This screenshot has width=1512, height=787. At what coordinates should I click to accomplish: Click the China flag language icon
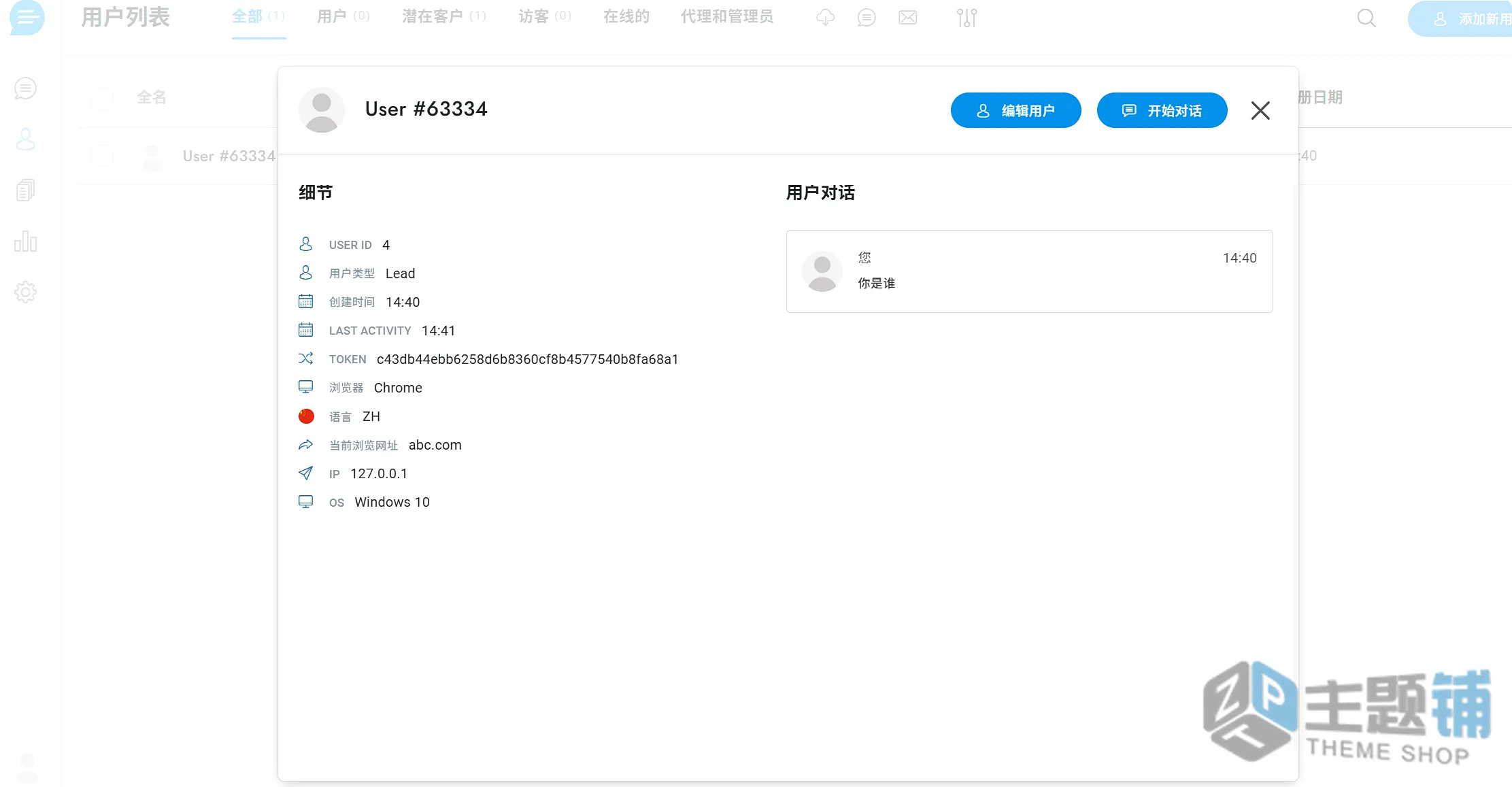306,416
